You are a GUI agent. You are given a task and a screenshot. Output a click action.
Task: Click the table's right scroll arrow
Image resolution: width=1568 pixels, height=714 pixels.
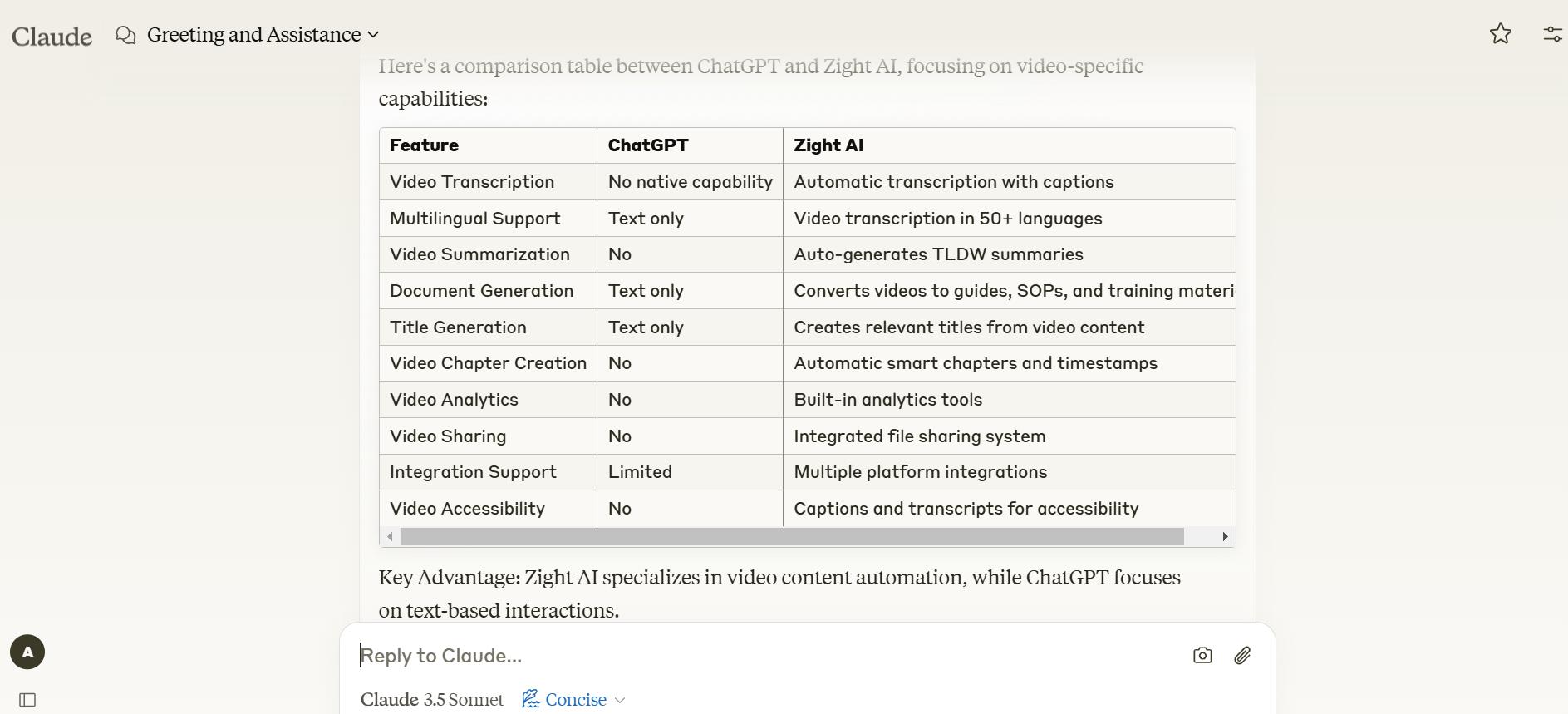coord(1225,537)
